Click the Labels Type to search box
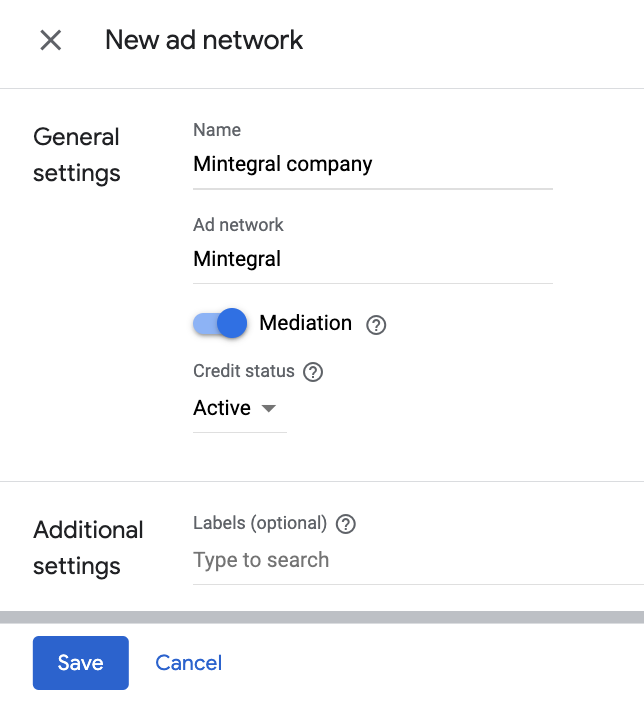Screen dimensions: 644x701 pyautogui.click(x=400, y=560)
